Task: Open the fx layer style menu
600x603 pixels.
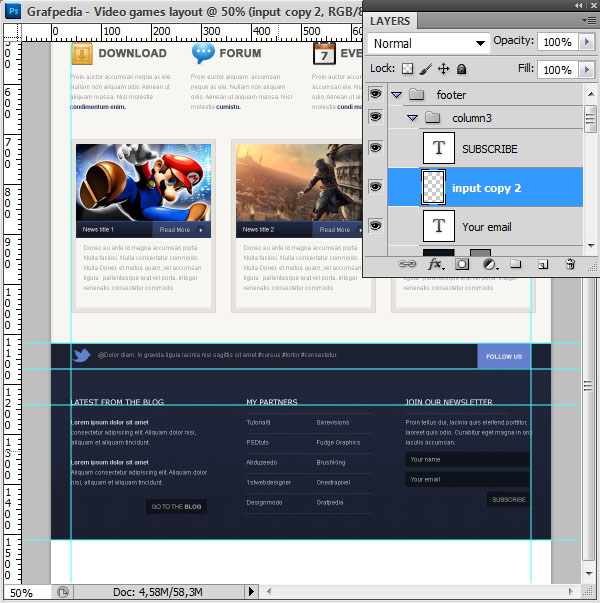Action: point(436,264)
